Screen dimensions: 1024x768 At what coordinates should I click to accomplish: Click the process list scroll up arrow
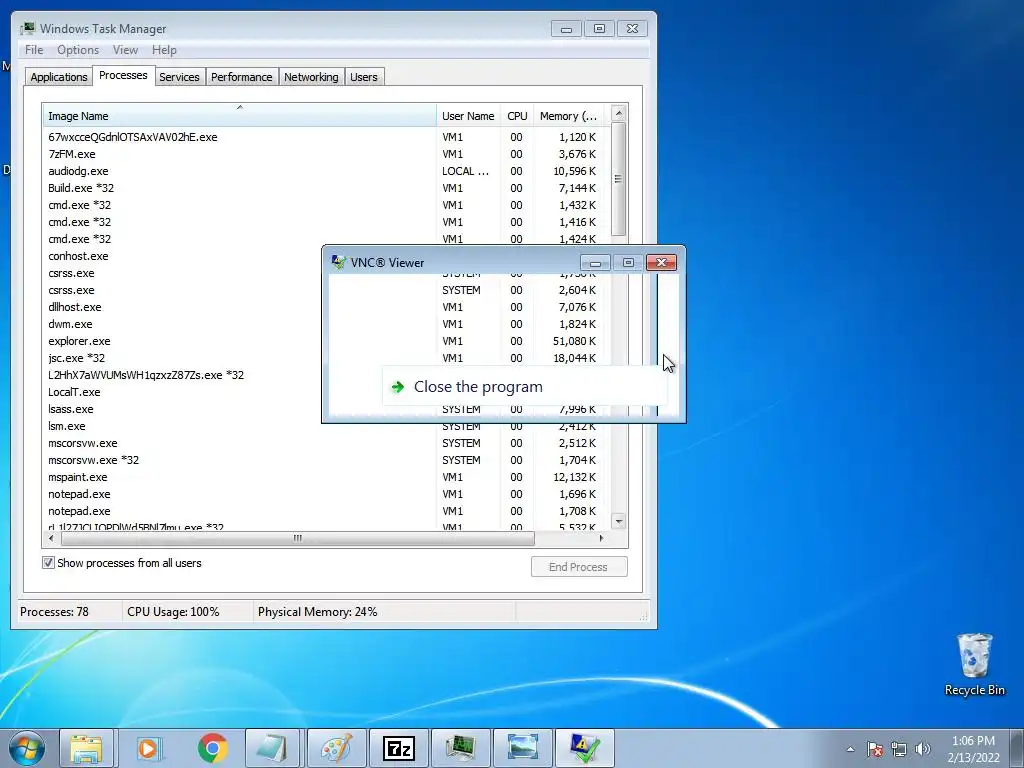pos(618,114)
